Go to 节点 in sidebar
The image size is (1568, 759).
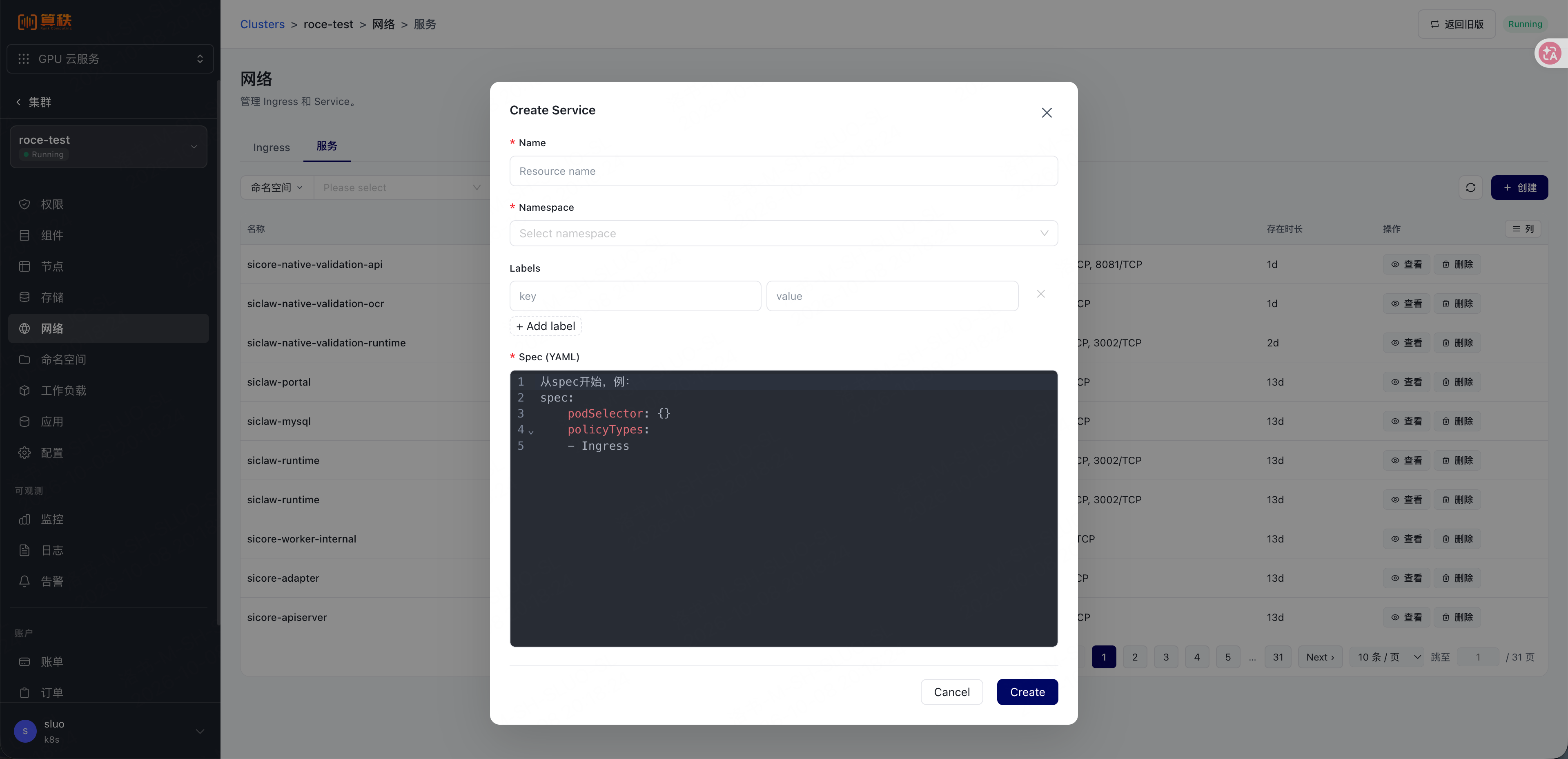pyautogui.click(x=108, y=266)
